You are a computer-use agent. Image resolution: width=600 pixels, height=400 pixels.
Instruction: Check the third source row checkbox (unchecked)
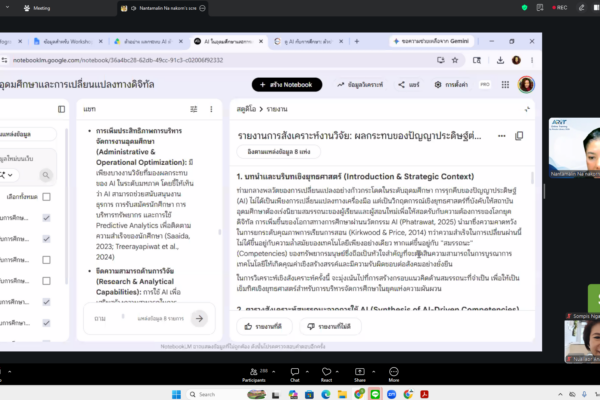tap(46, 260)
